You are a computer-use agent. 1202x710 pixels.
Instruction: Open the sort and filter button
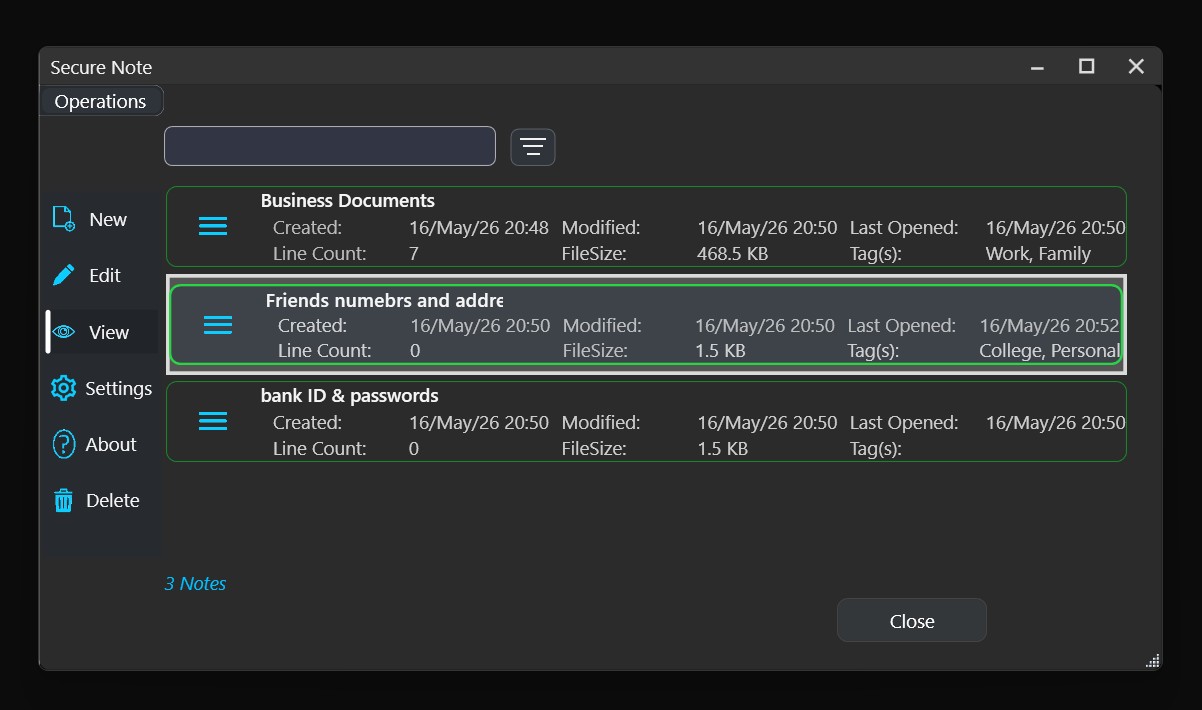point(533,147)
